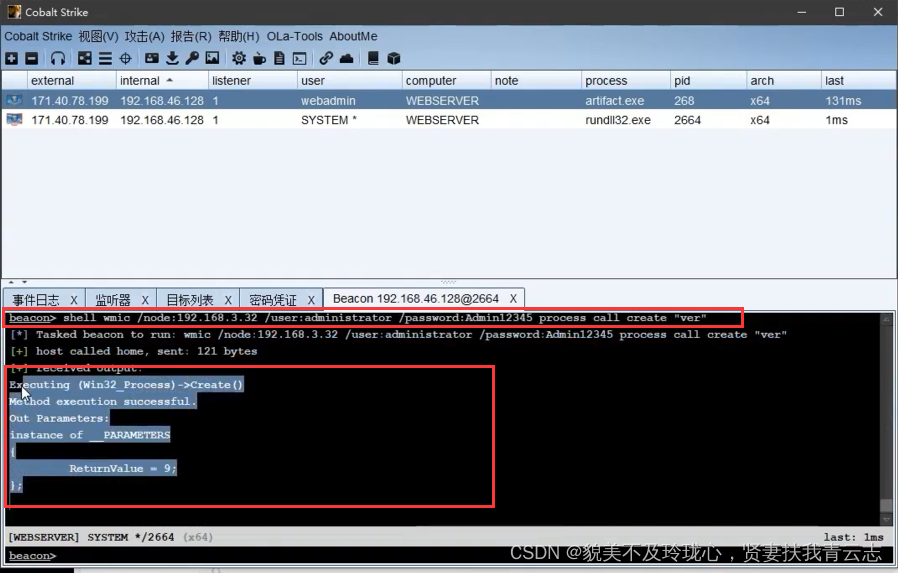Open the 报告(R) menu

(x=191, y=36)
